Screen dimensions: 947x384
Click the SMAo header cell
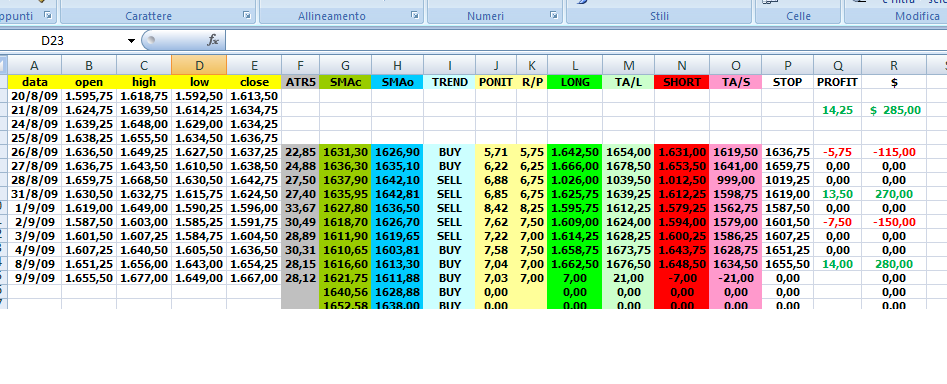click(x=397, y=82)
